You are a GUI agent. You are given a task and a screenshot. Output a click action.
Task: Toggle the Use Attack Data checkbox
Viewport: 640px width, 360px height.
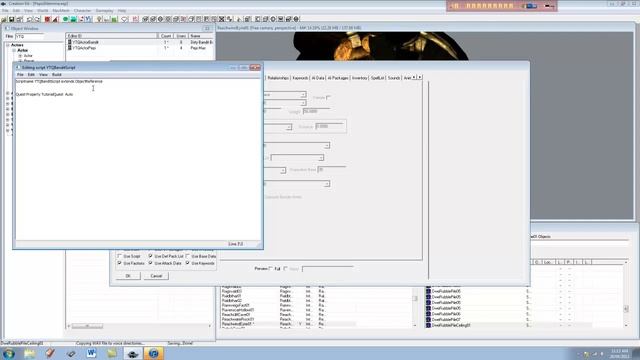tap(151, 263)
